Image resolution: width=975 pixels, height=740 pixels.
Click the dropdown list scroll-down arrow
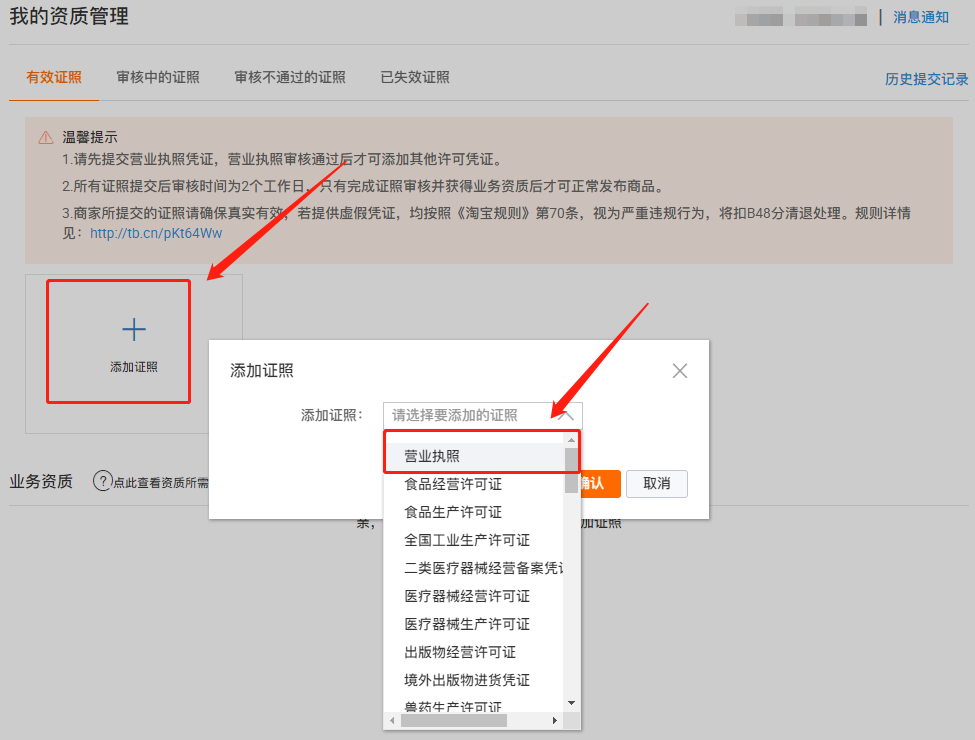[572, 704]
